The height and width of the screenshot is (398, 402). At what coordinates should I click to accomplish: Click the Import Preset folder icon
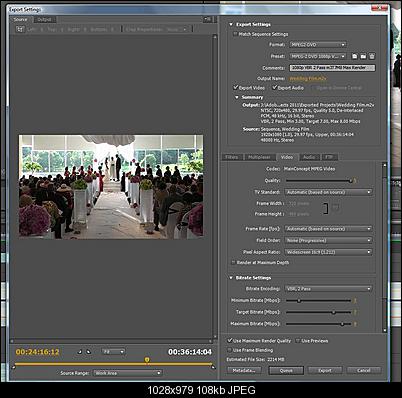point(363,56)
